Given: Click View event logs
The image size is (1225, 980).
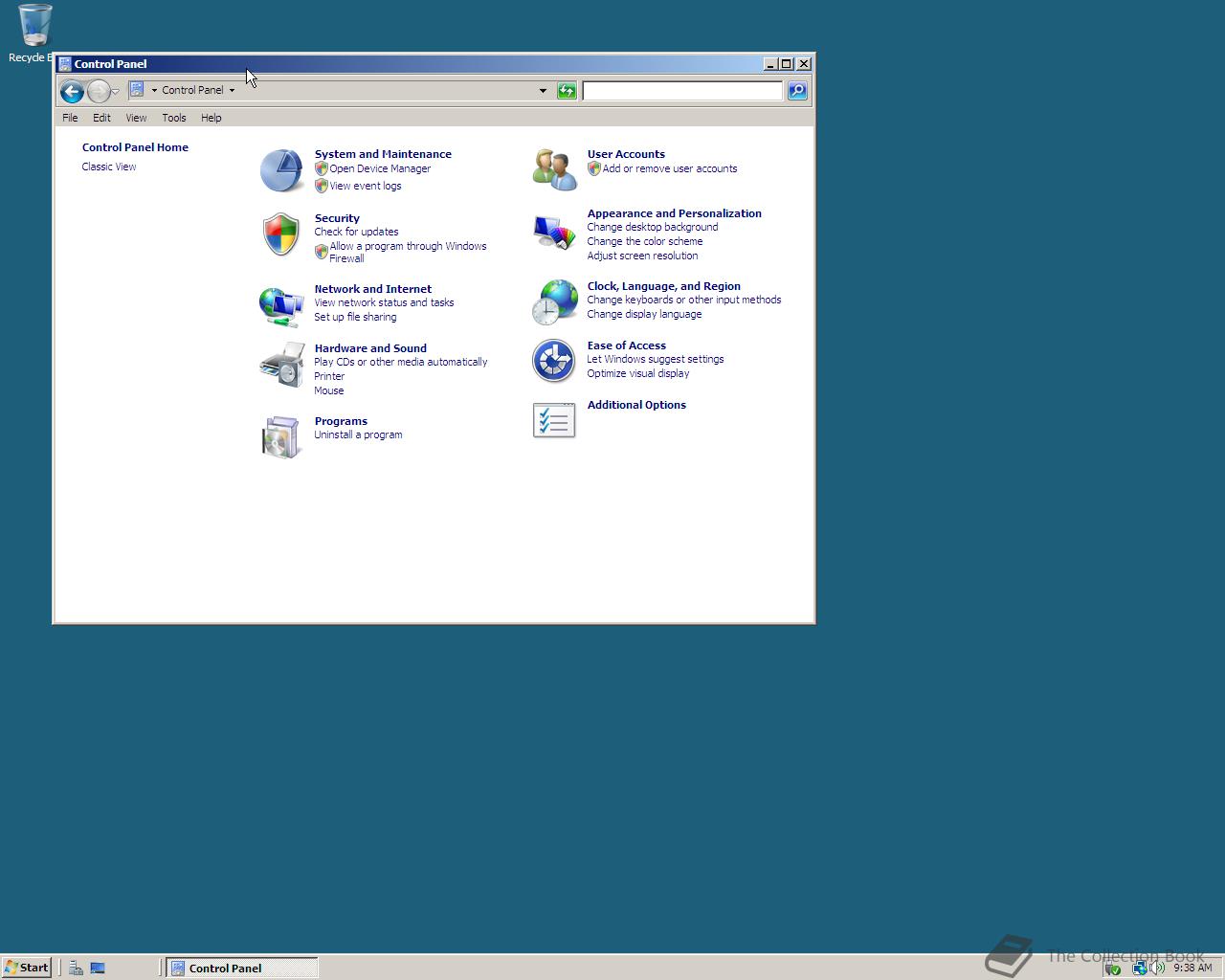Looking at the screenshot, I should click(x=366, y=186).
